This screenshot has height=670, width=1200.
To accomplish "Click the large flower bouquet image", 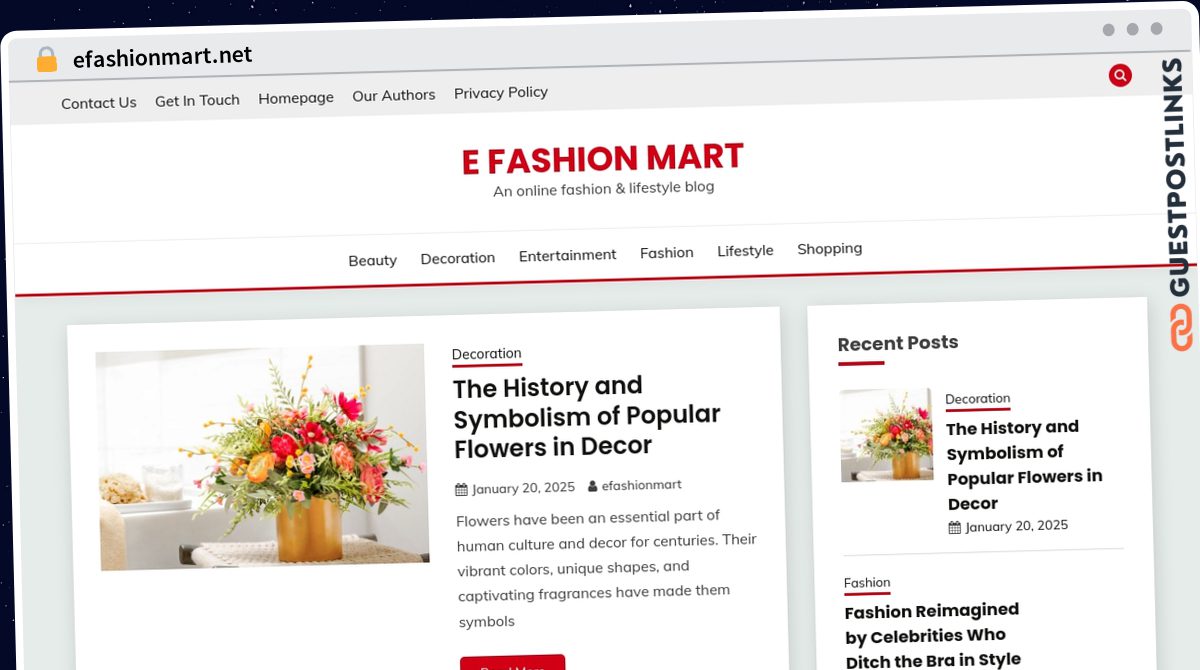I will (263, 457).
